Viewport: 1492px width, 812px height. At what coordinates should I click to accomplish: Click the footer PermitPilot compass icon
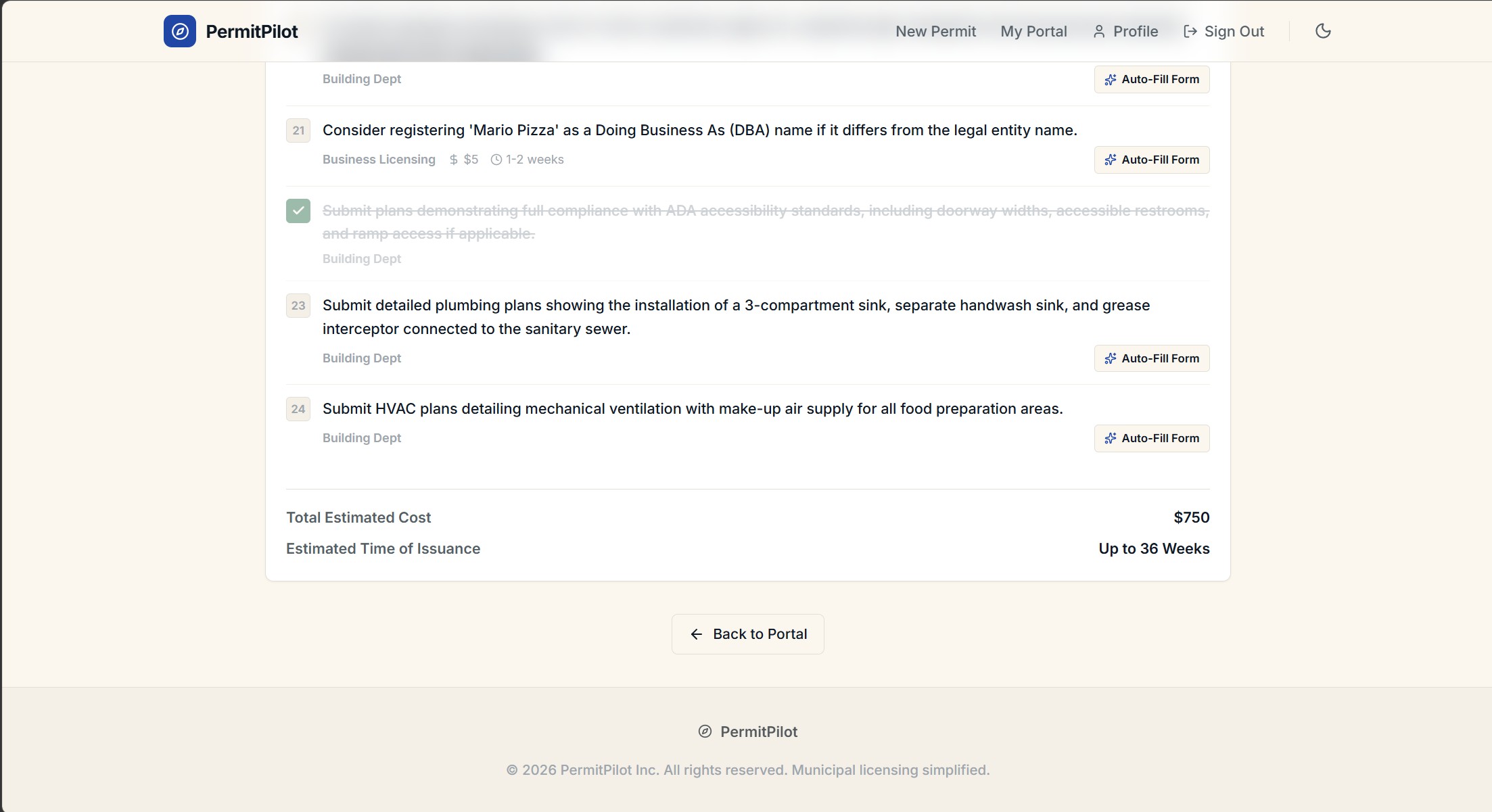pyautogui.click(x=705, y=732)
